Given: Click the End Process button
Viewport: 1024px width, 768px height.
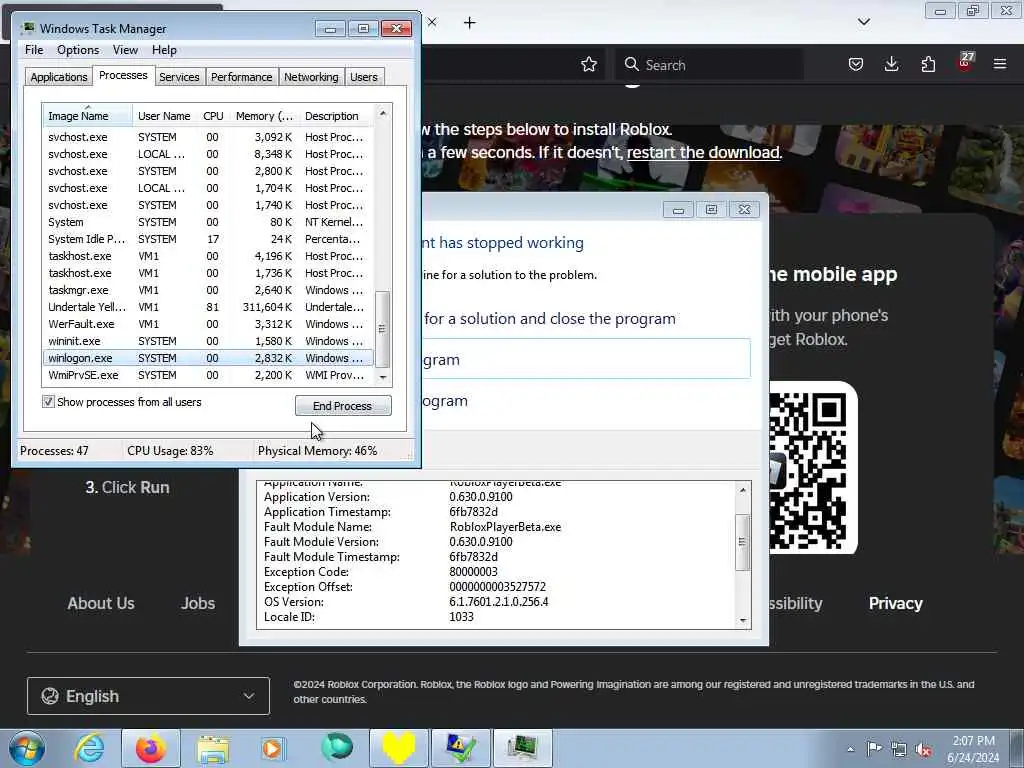Looking at the screenshot, I should pos(343,406).
